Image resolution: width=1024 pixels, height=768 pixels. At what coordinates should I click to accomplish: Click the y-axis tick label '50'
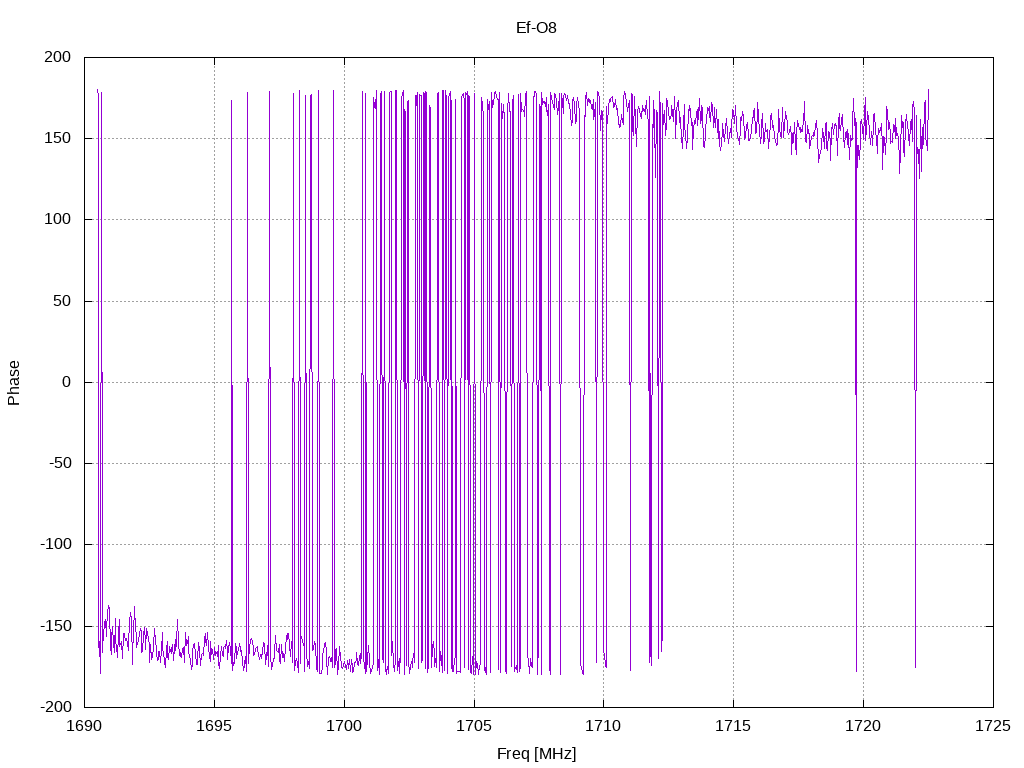click(62, 301)
